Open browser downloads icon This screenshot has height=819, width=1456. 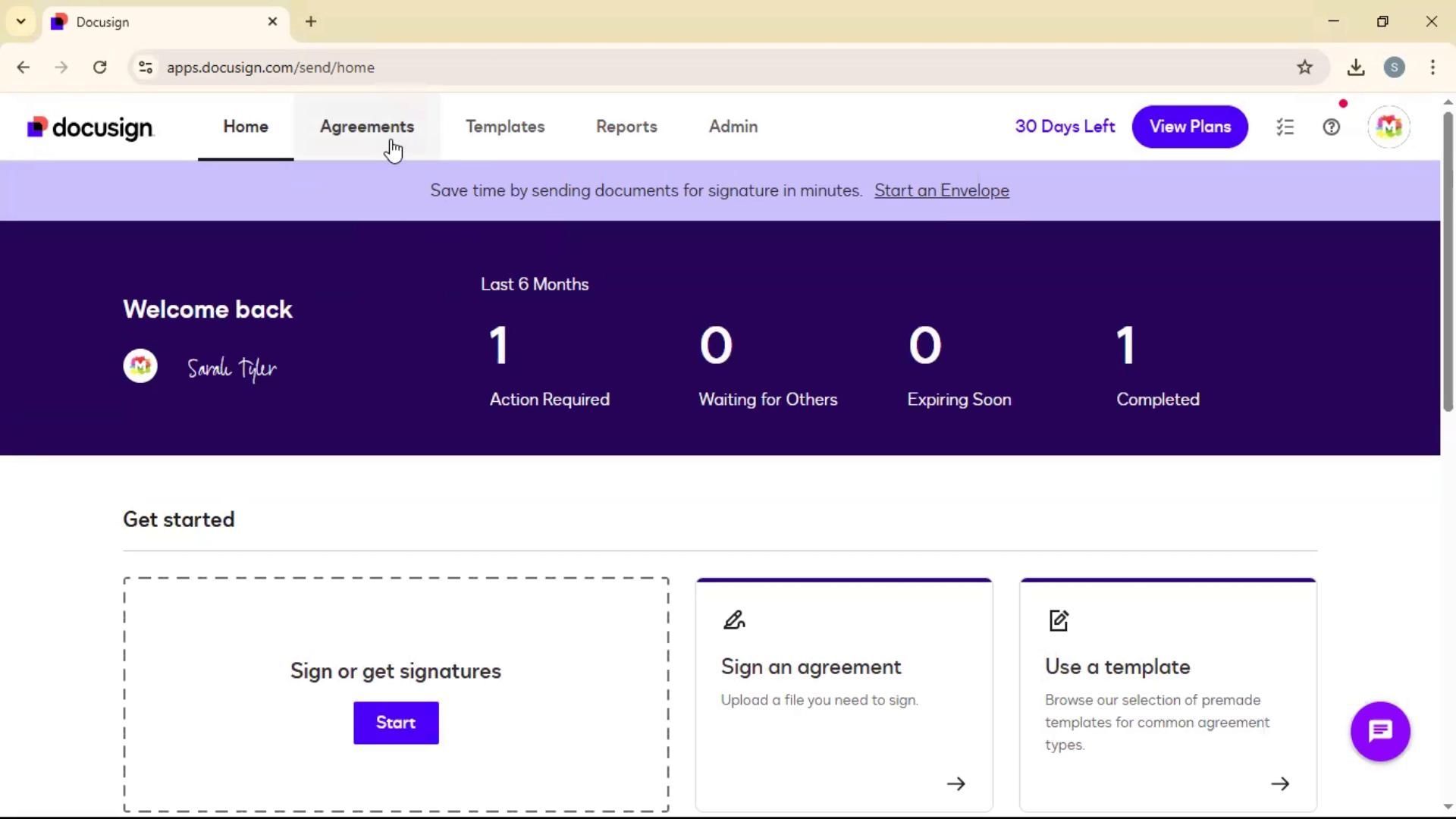[1356, 67]
